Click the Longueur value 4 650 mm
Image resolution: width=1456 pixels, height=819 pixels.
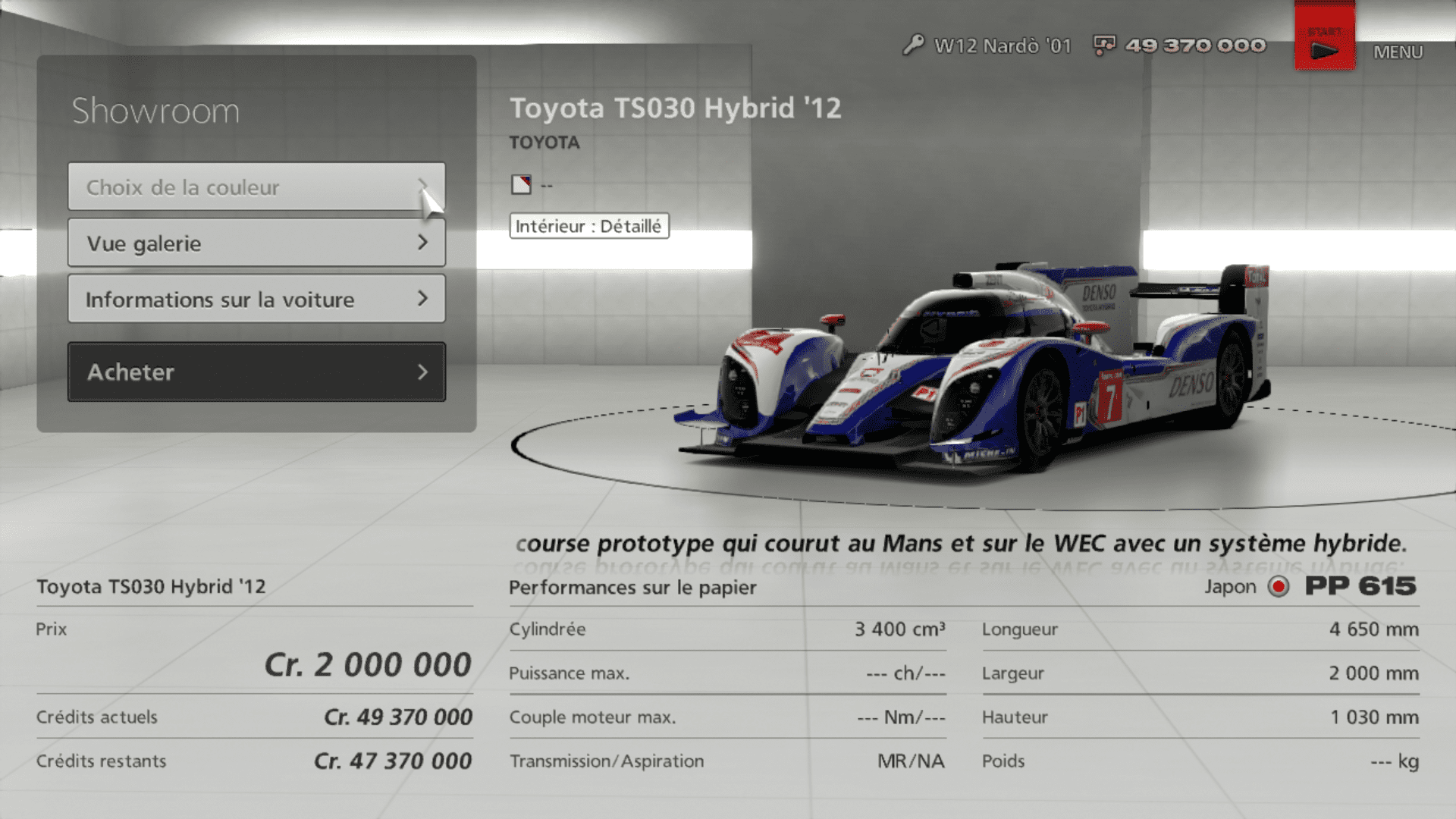pos(1373,629)
